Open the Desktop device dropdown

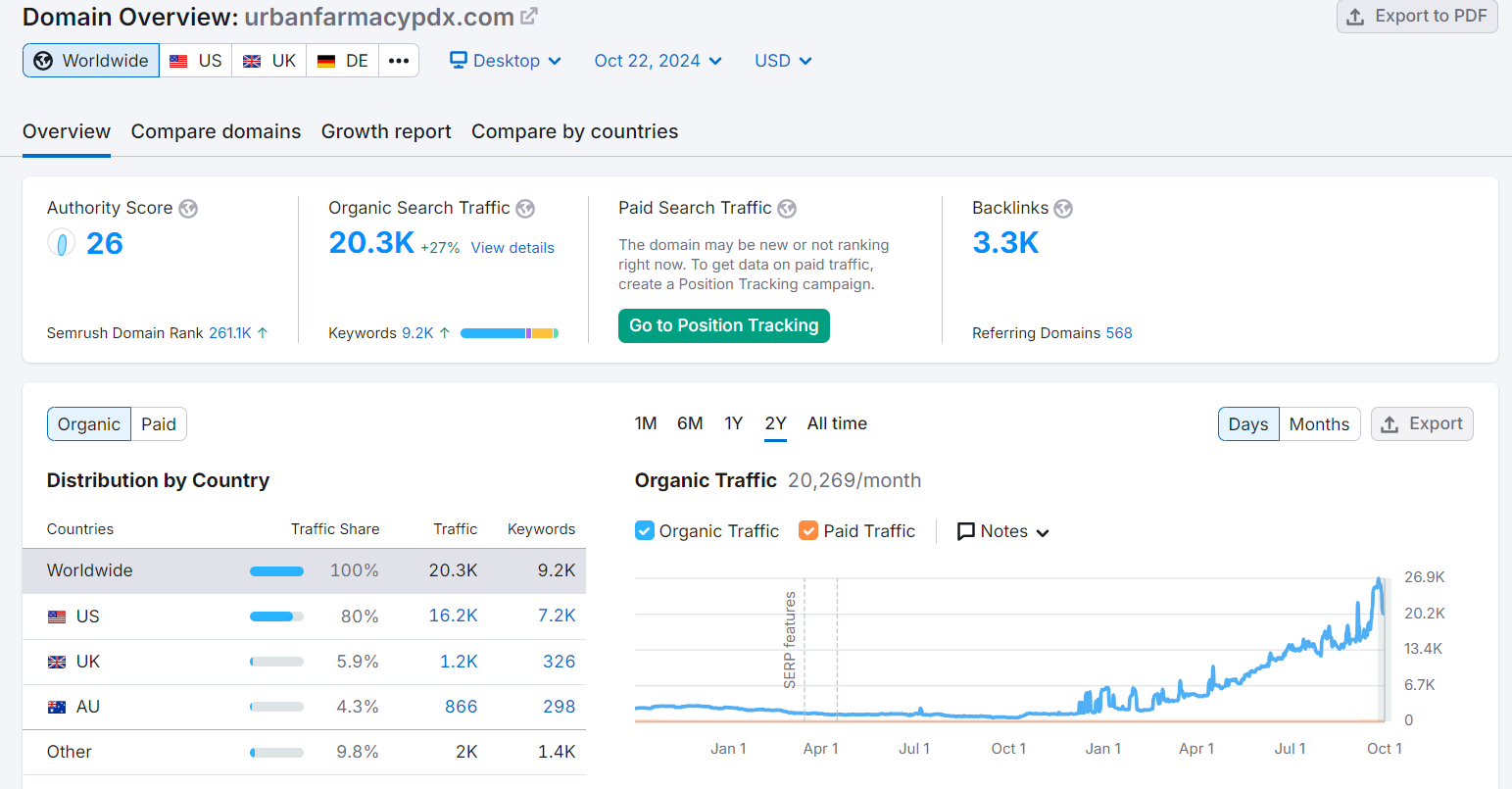506,61
